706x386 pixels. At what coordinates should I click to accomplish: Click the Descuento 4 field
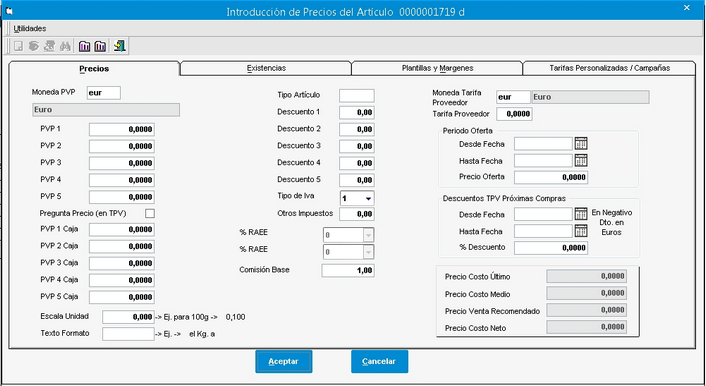click(357, 163)
